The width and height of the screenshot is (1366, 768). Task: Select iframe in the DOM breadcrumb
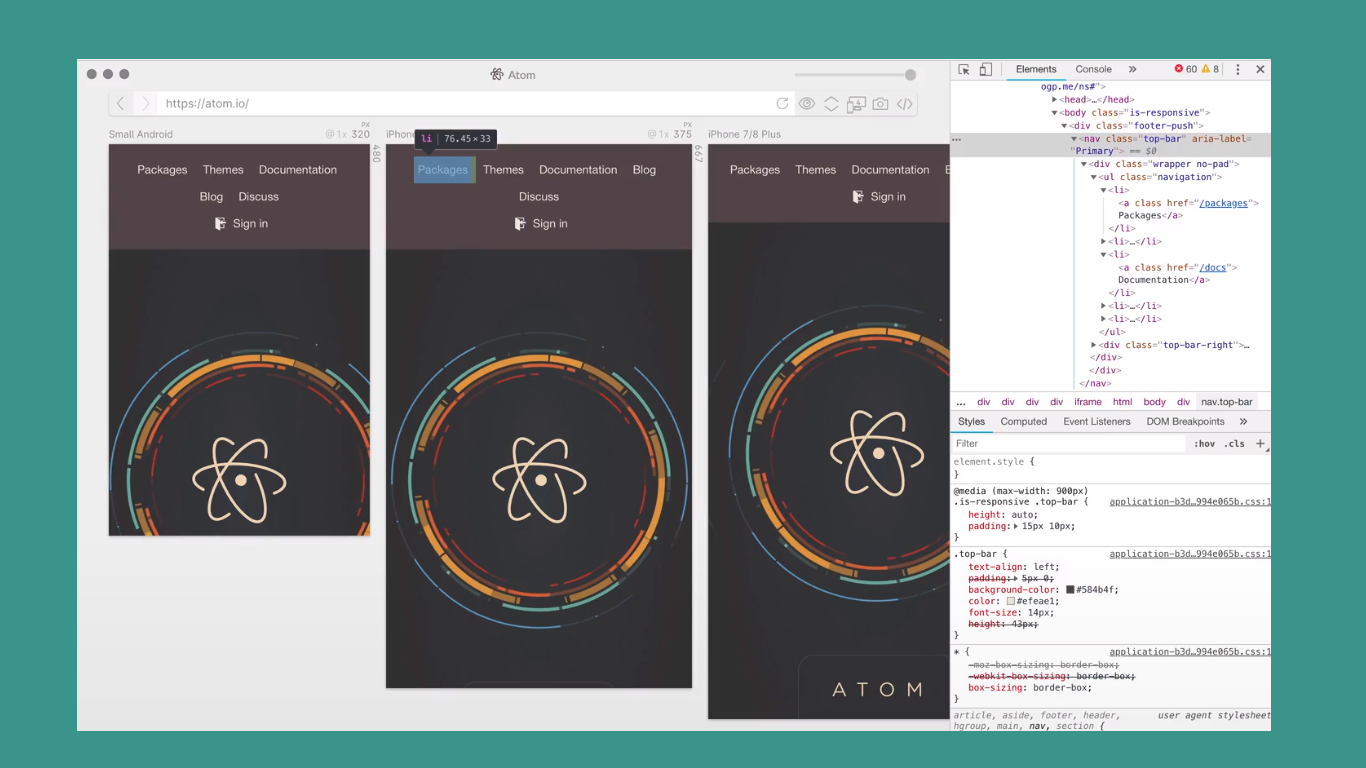click(x=1088, y=402)
